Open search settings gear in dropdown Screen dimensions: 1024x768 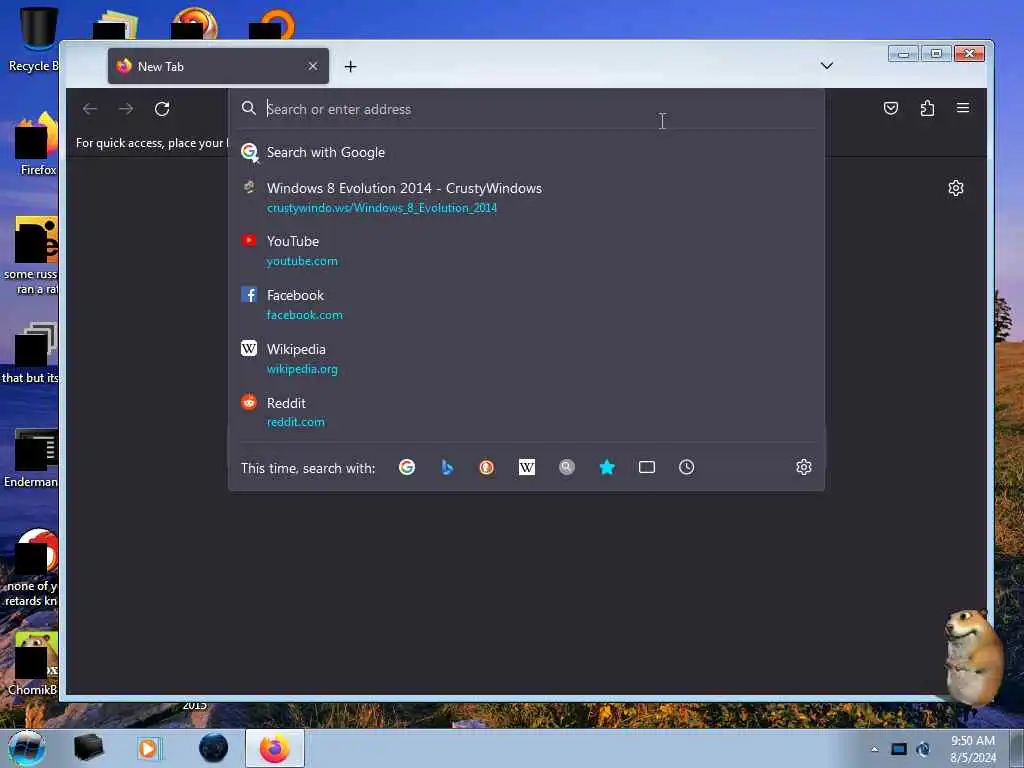804,467
